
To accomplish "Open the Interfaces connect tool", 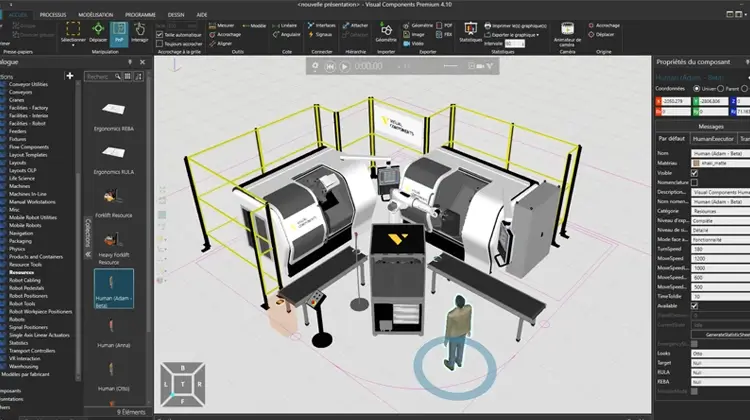I will click(321, 25).
